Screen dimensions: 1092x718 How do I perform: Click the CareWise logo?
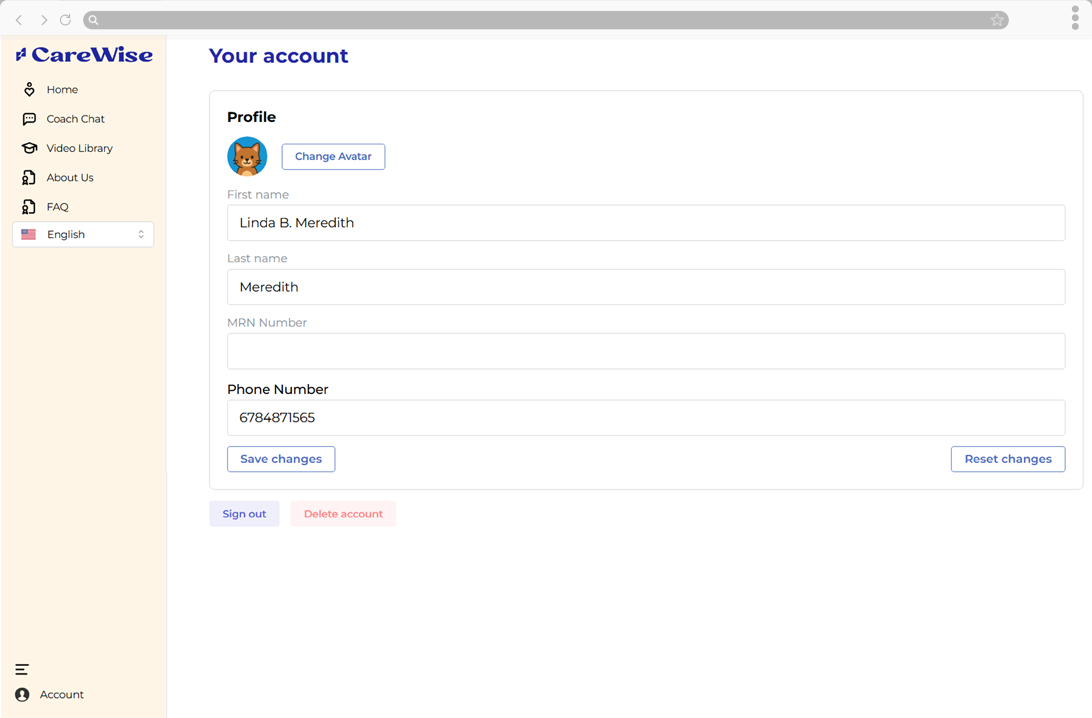[84, 54]
